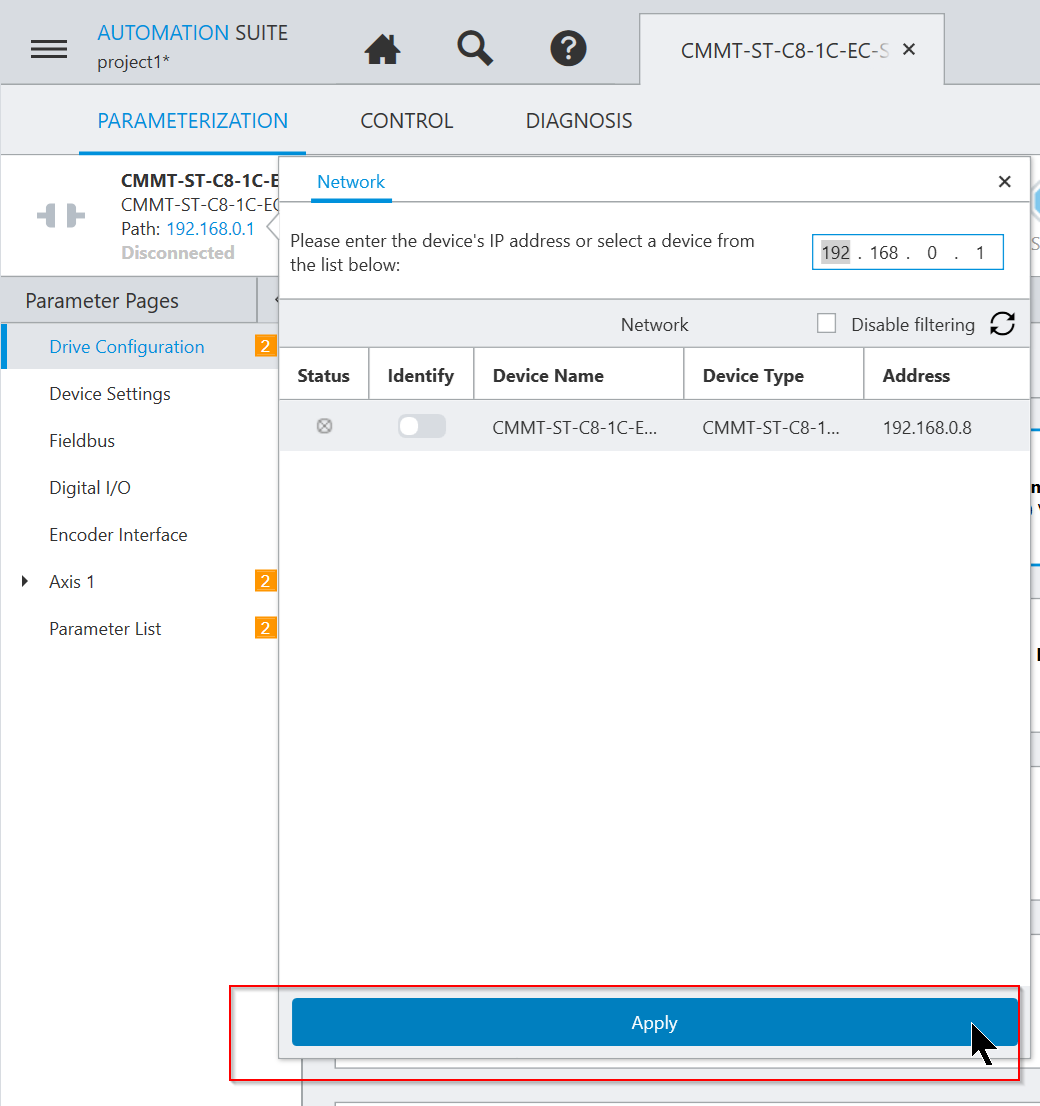
Task: Open the help question mark icon
Action: point(568,49)
